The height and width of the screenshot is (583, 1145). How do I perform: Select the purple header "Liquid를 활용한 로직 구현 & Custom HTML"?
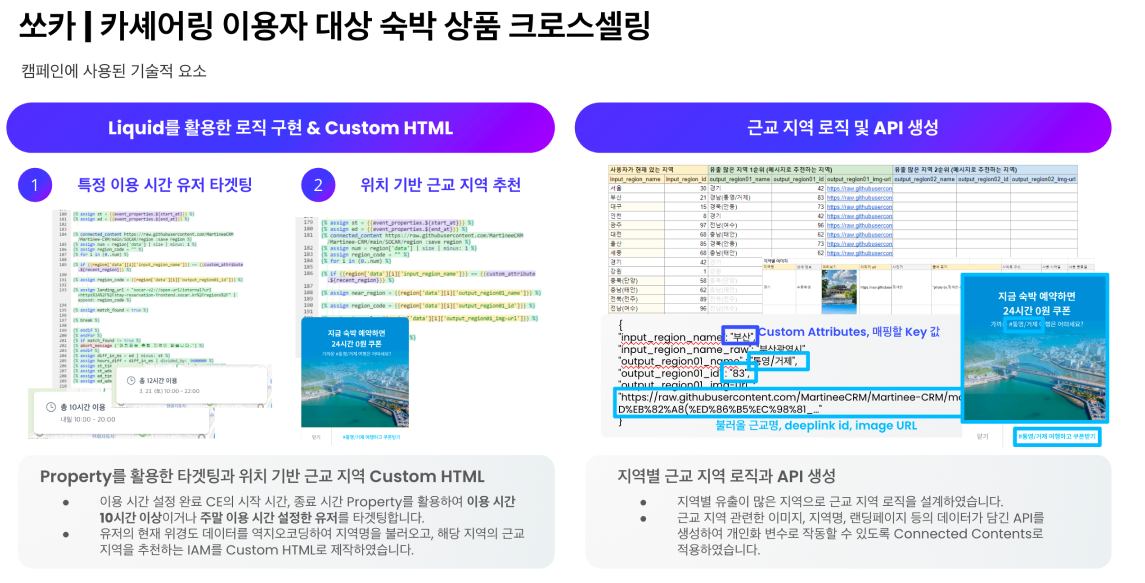coord(281,128)
